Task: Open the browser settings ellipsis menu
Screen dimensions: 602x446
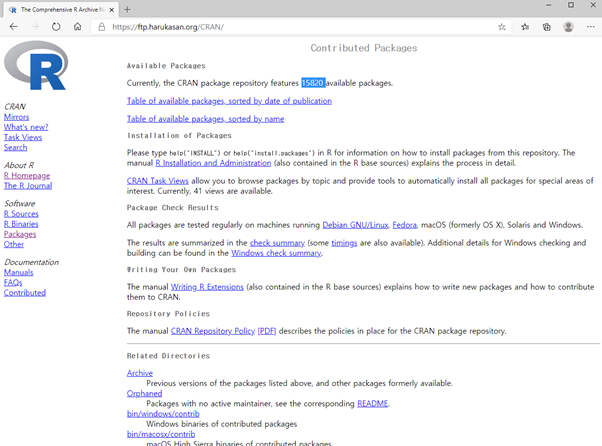Action: (590, 27)
